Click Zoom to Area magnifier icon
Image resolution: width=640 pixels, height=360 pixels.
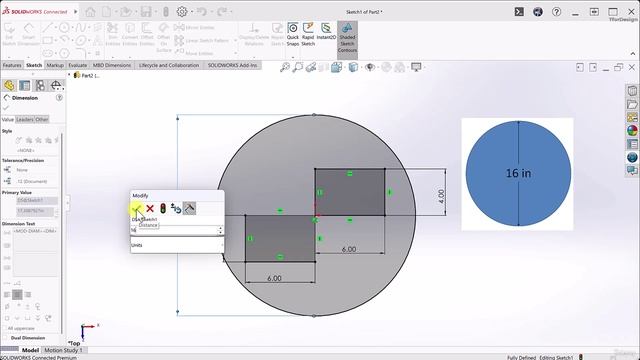298,67
